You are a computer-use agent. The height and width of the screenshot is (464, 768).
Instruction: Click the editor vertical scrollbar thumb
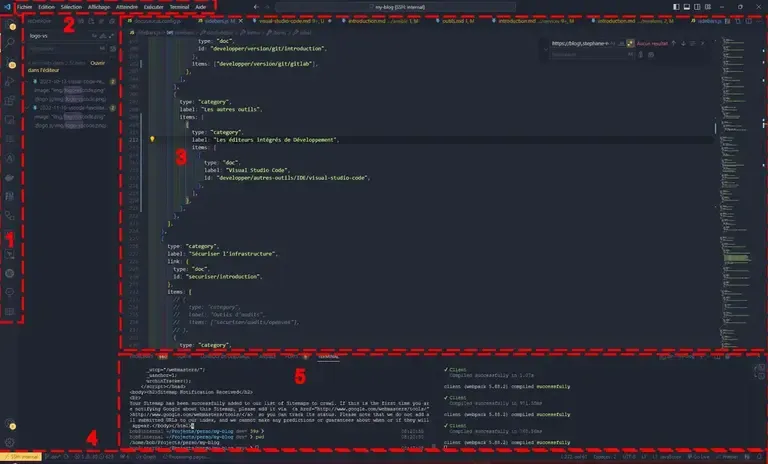coord(716,128)
